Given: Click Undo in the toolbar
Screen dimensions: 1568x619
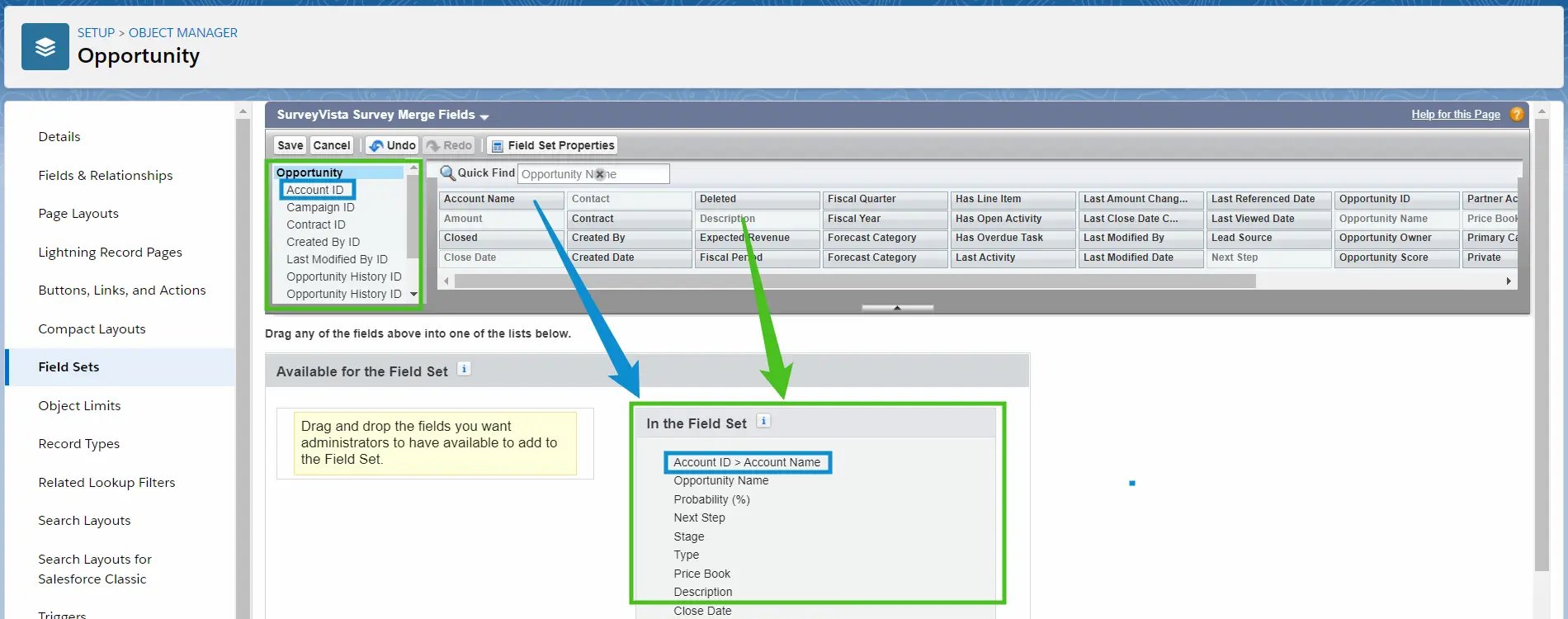Looking at the screenshot, I should [392, 145].
